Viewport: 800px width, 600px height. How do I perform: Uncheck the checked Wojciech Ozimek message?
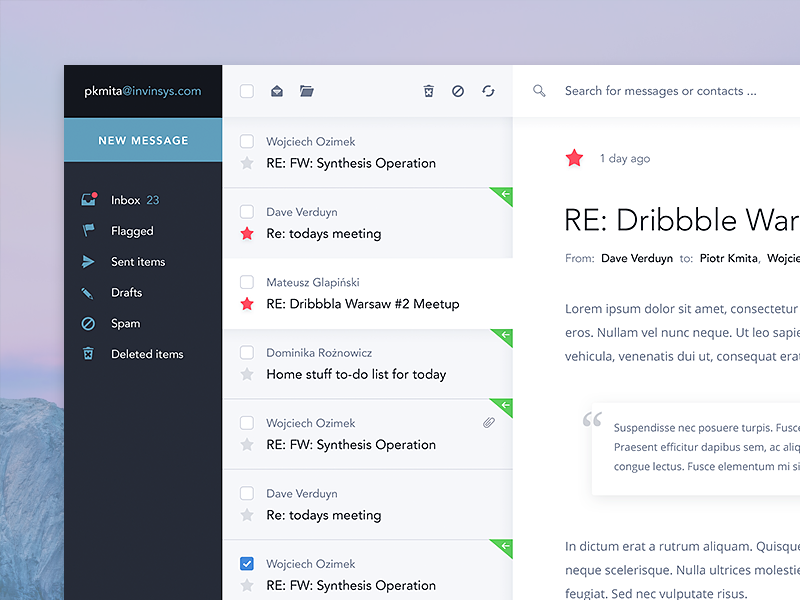click(247, 564)
